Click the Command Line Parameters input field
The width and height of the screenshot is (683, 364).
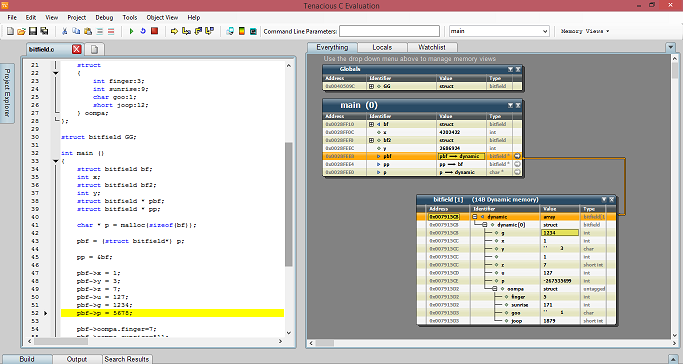(389, 31)
